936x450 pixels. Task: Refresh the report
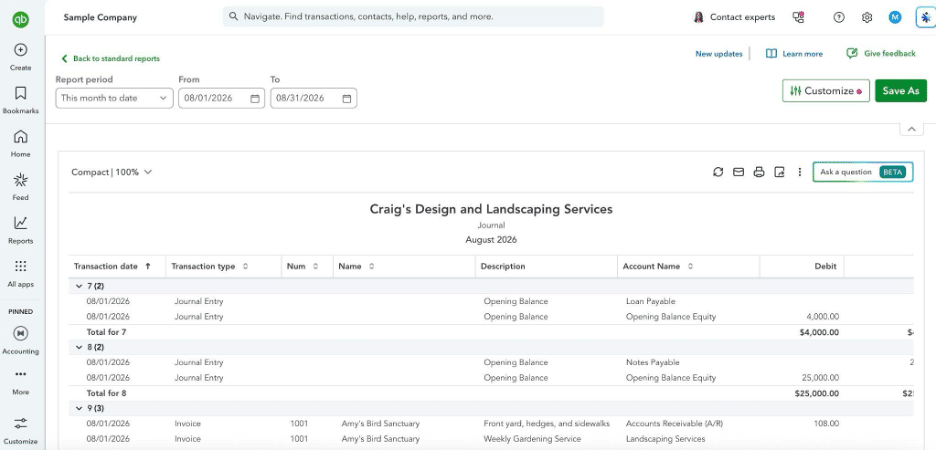click(x=718, y=172)
